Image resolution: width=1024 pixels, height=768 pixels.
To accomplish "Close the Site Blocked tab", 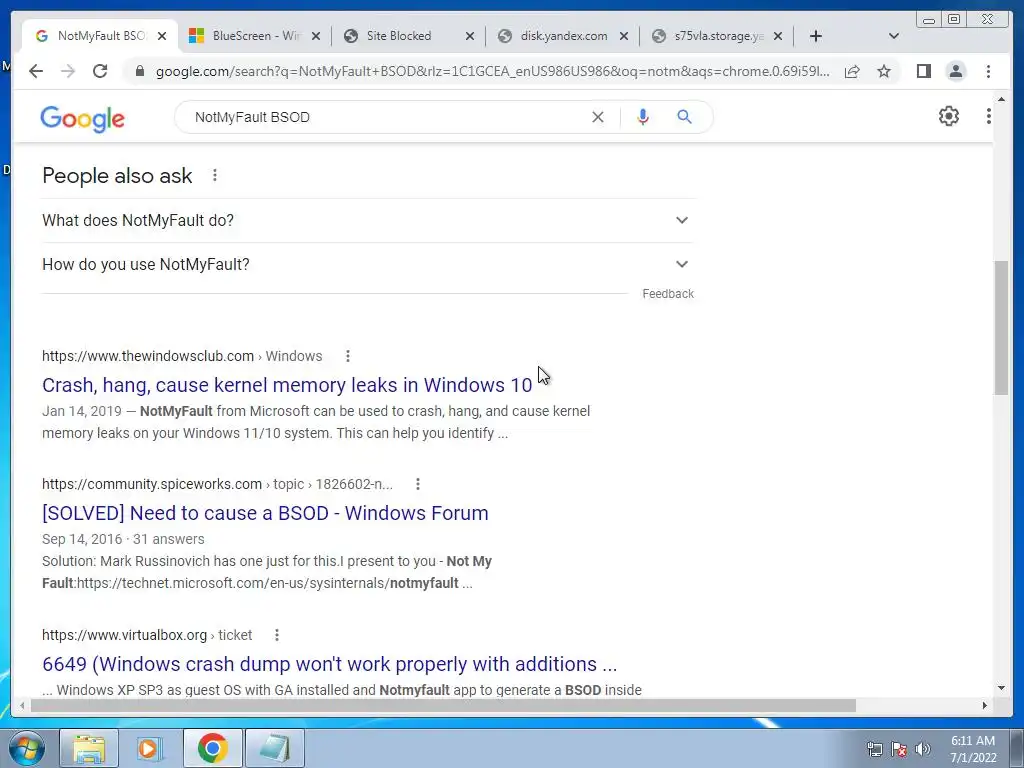I will [470, 36].
